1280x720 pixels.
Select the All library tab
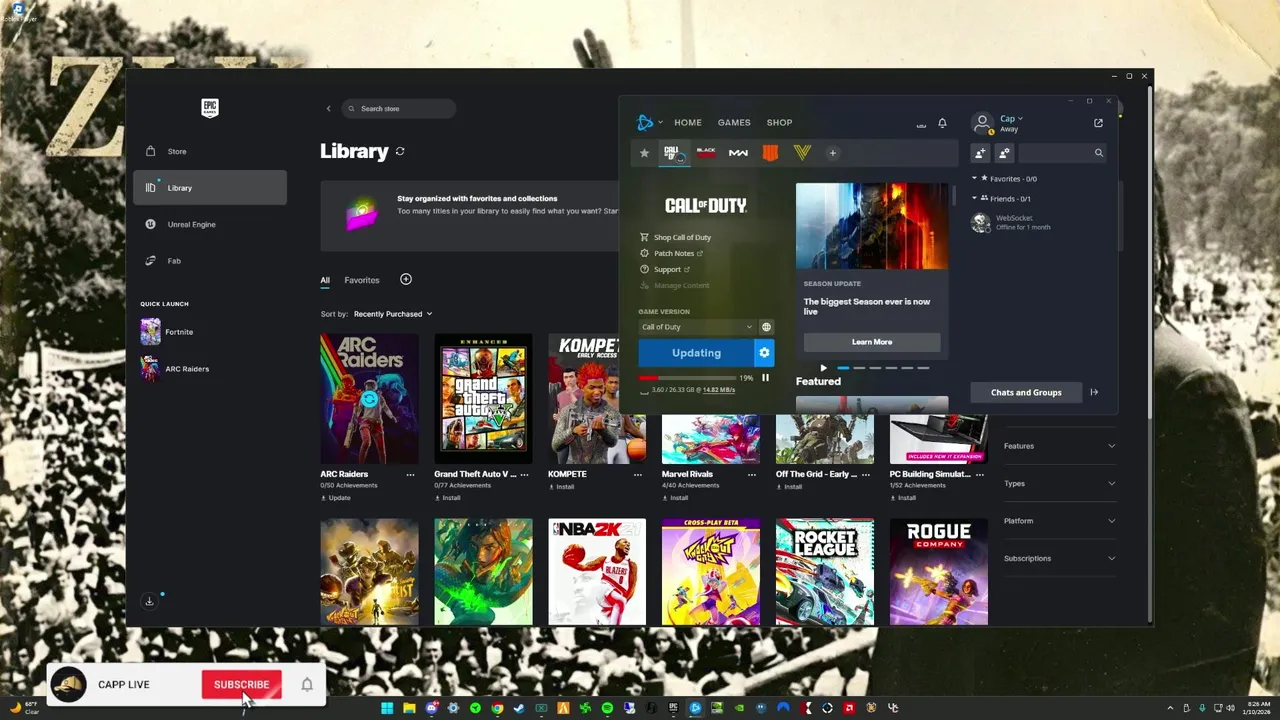click(325, 280)
